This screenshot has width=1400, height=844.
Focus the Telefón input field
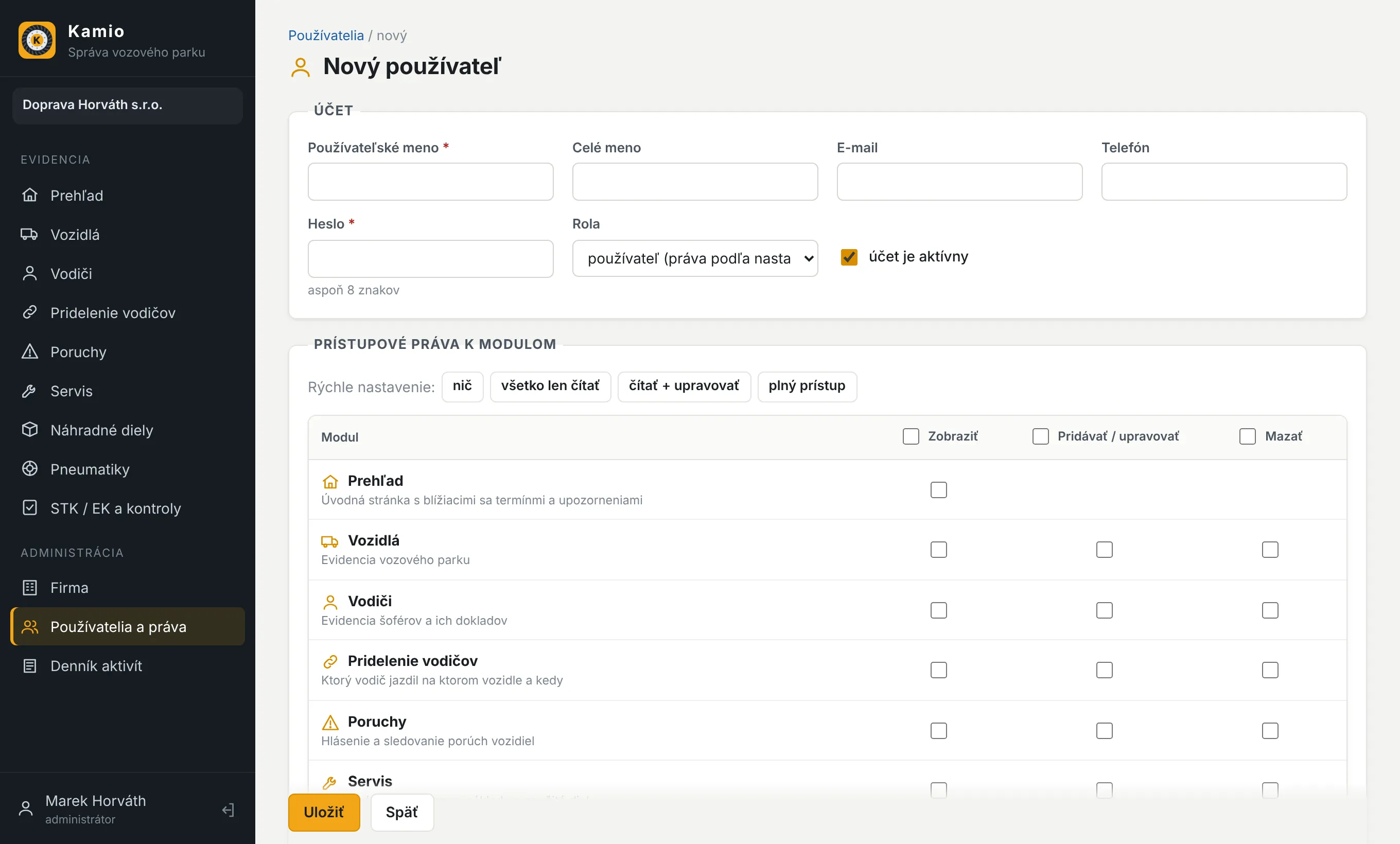[x=1224, y=182]
